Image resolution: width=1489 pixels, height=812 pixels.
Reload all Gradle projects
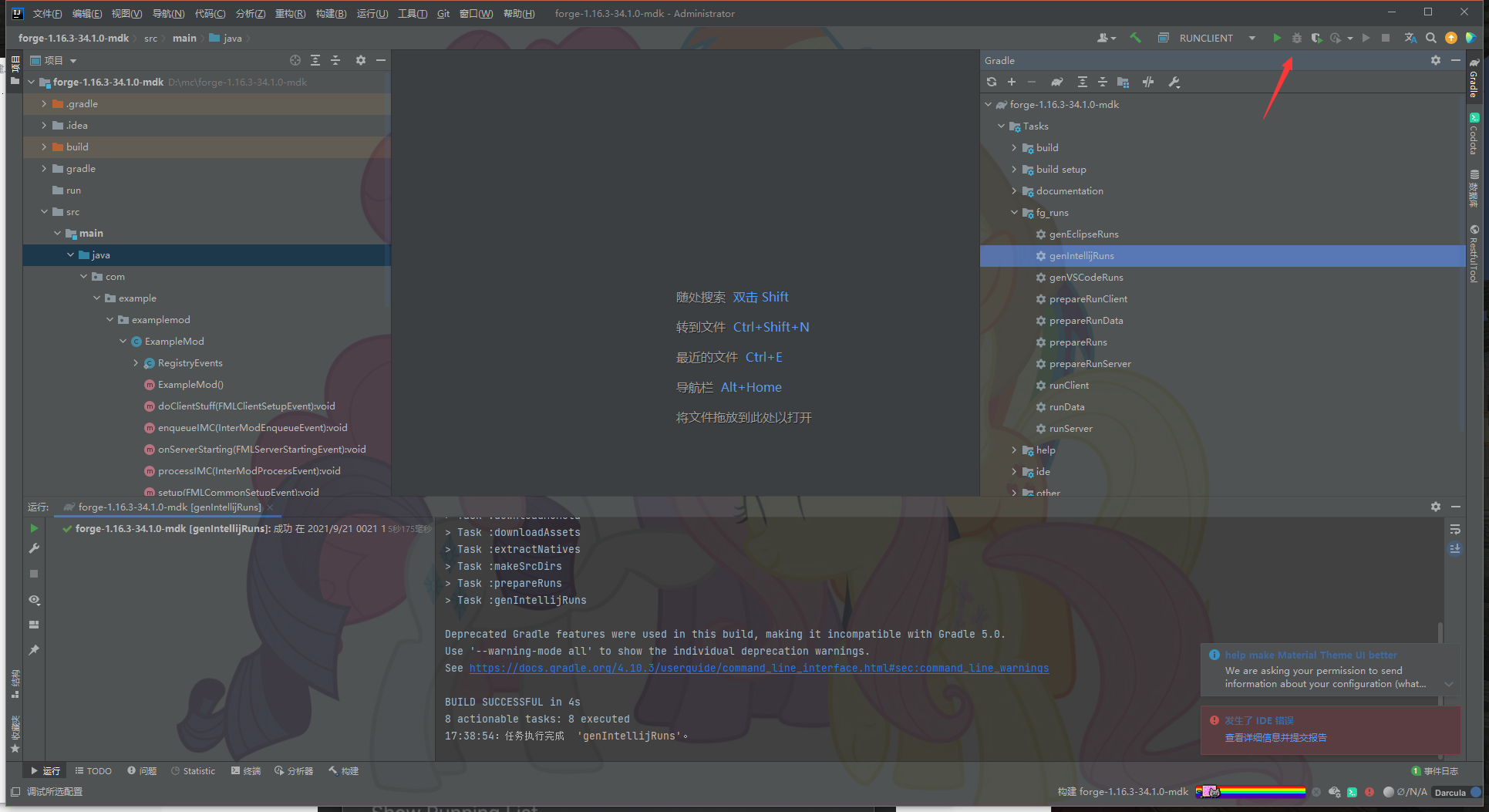click(992, 82)
